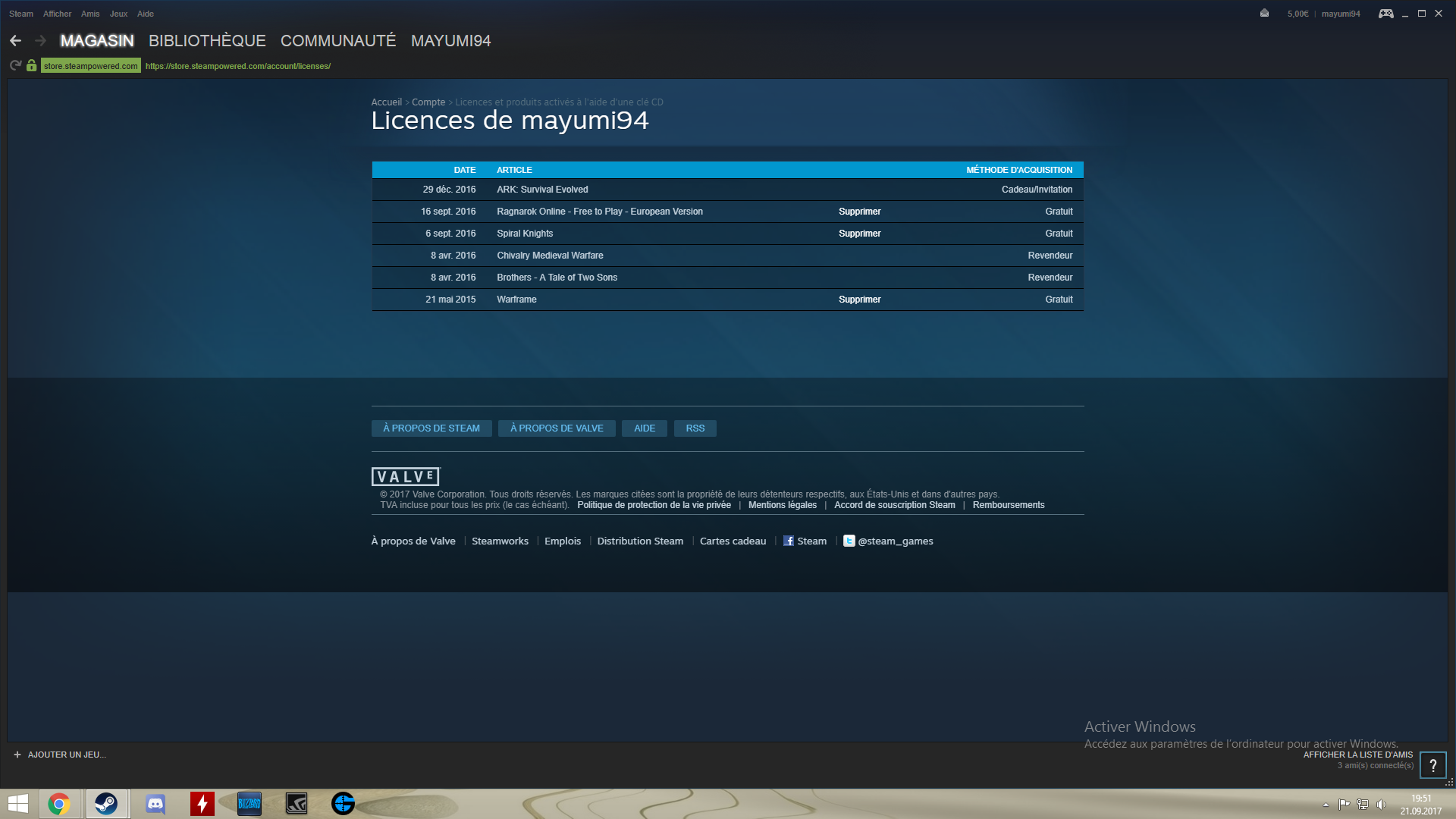This screenshot has width=1456, height=819.
Task: Remove Ragnarok Online with Supprimer
Action: click(x=859, y=212)
